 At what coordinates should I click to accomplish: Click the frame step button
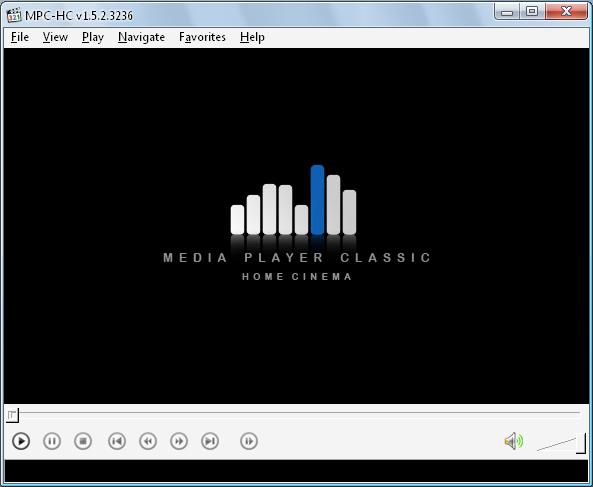249,441
